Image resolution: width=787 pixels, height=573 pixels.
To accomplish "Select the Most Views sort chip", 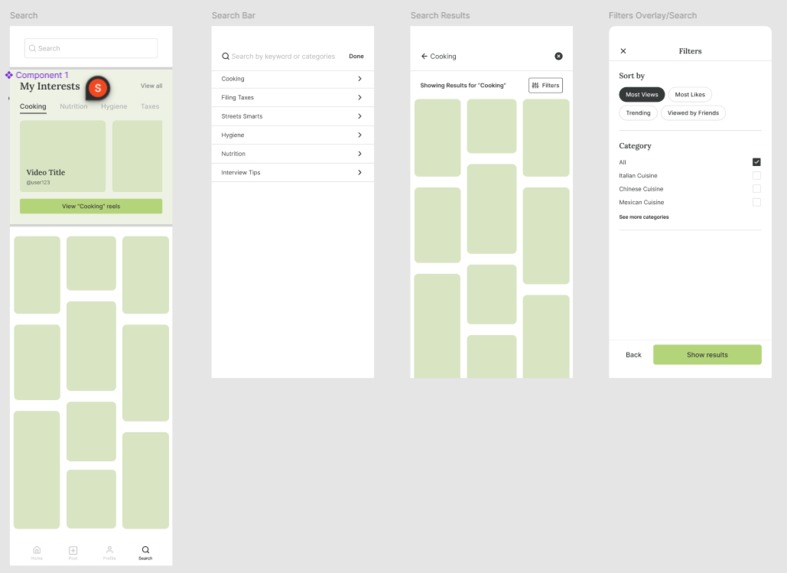I will click(x=641, y=94).
